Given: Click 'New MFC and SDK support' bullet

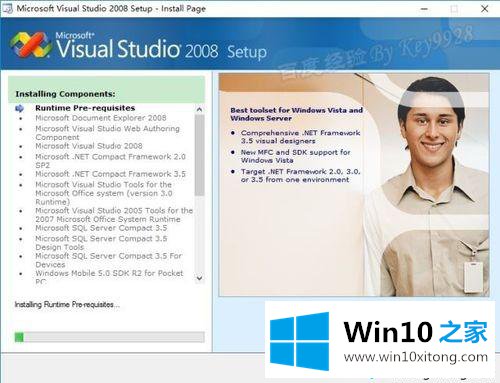Looking at the screenshot, I should 295,156.
